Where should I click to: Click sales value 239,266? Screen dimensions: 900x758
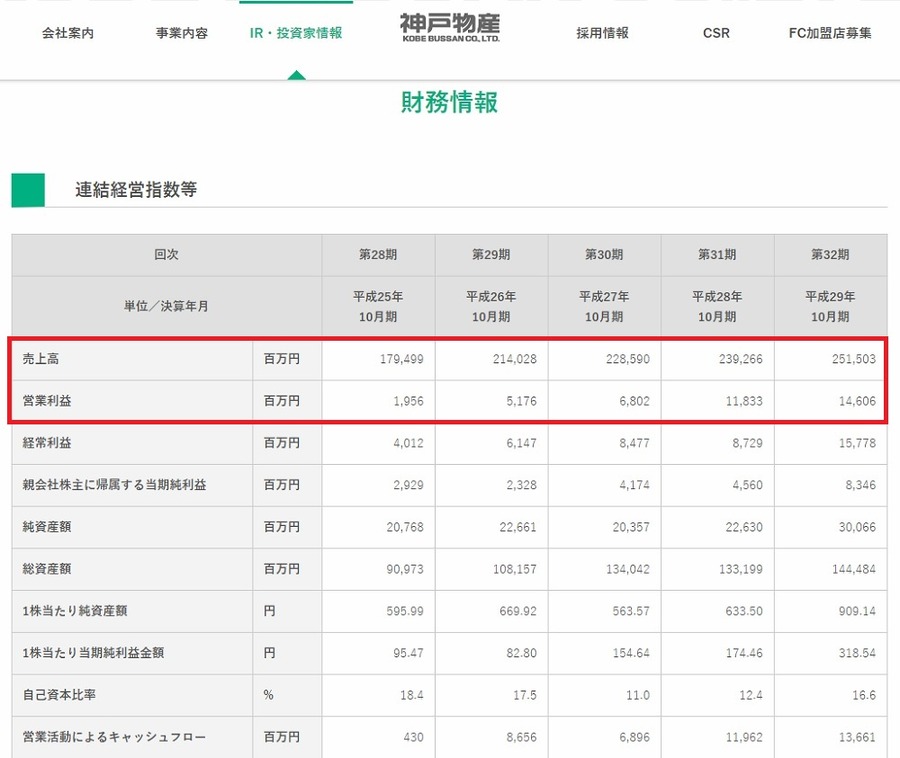(x=740, y=359)
